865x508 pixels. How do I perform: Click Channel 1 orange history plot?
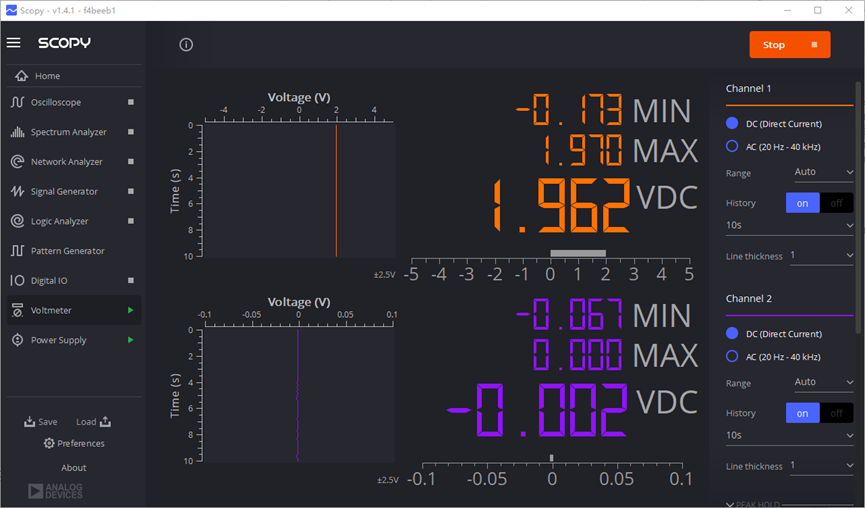298,191
